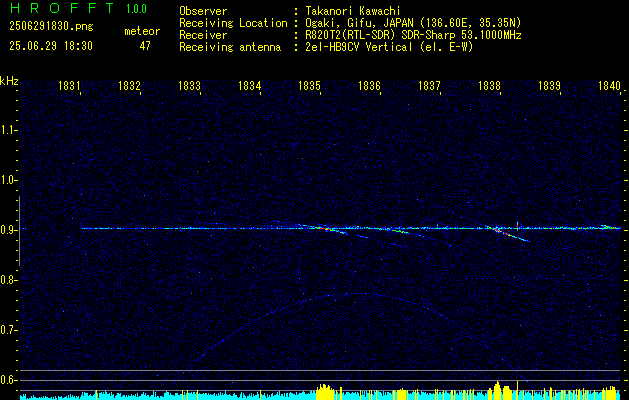Click the 0.8 frequency axis label
This screenshot has height=400, width=629.
click(7, 280)
